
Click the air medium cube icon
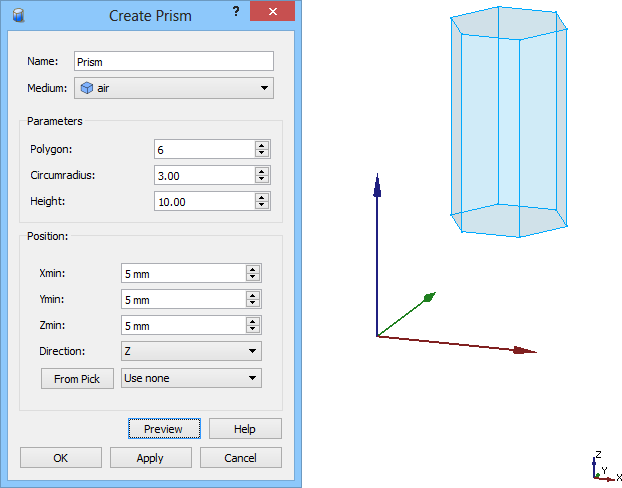click(86, 88)
